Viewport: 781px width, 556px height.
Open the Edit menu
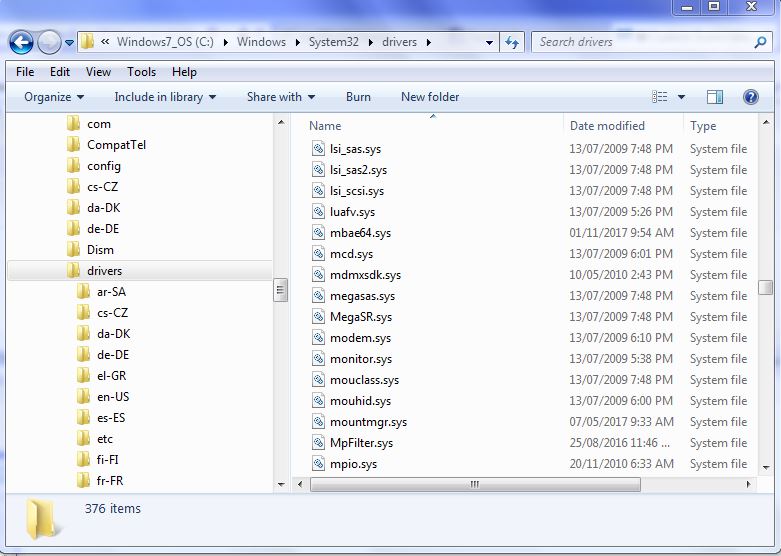(x=60, y=72)
